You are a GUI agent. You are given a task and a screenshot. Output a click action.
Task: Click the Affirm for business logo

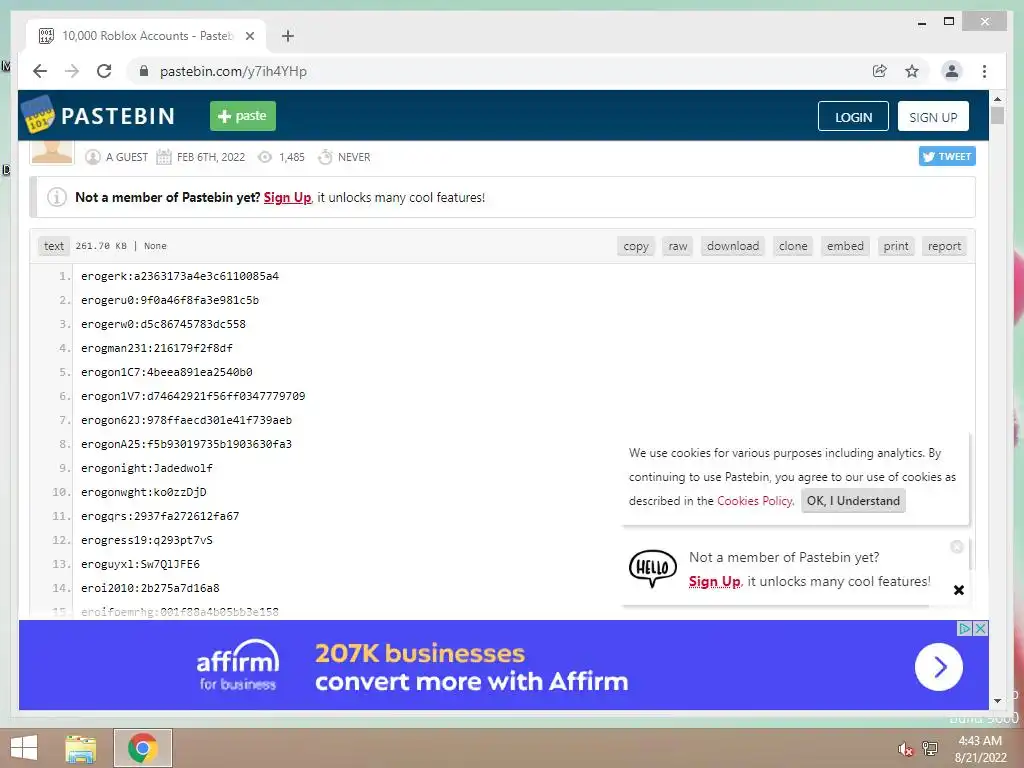pos(238,665)
